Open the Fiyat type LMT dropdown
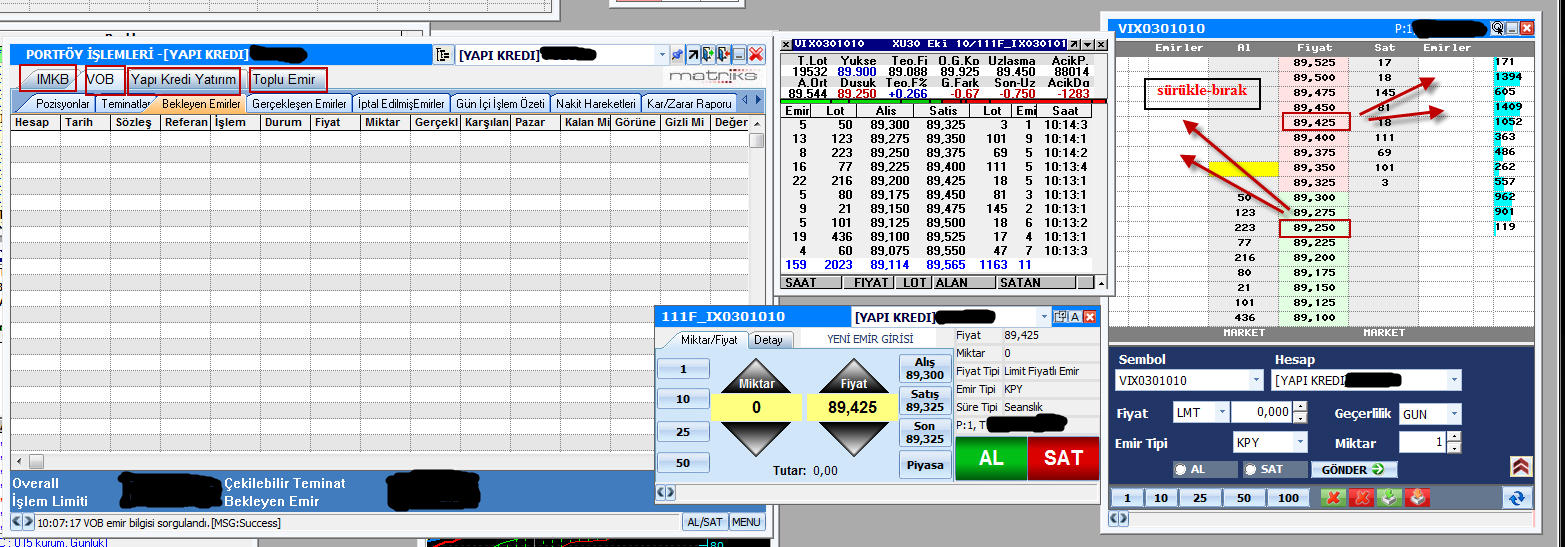The width and height of the screenshot is (1565, 547). point(1222,412)
